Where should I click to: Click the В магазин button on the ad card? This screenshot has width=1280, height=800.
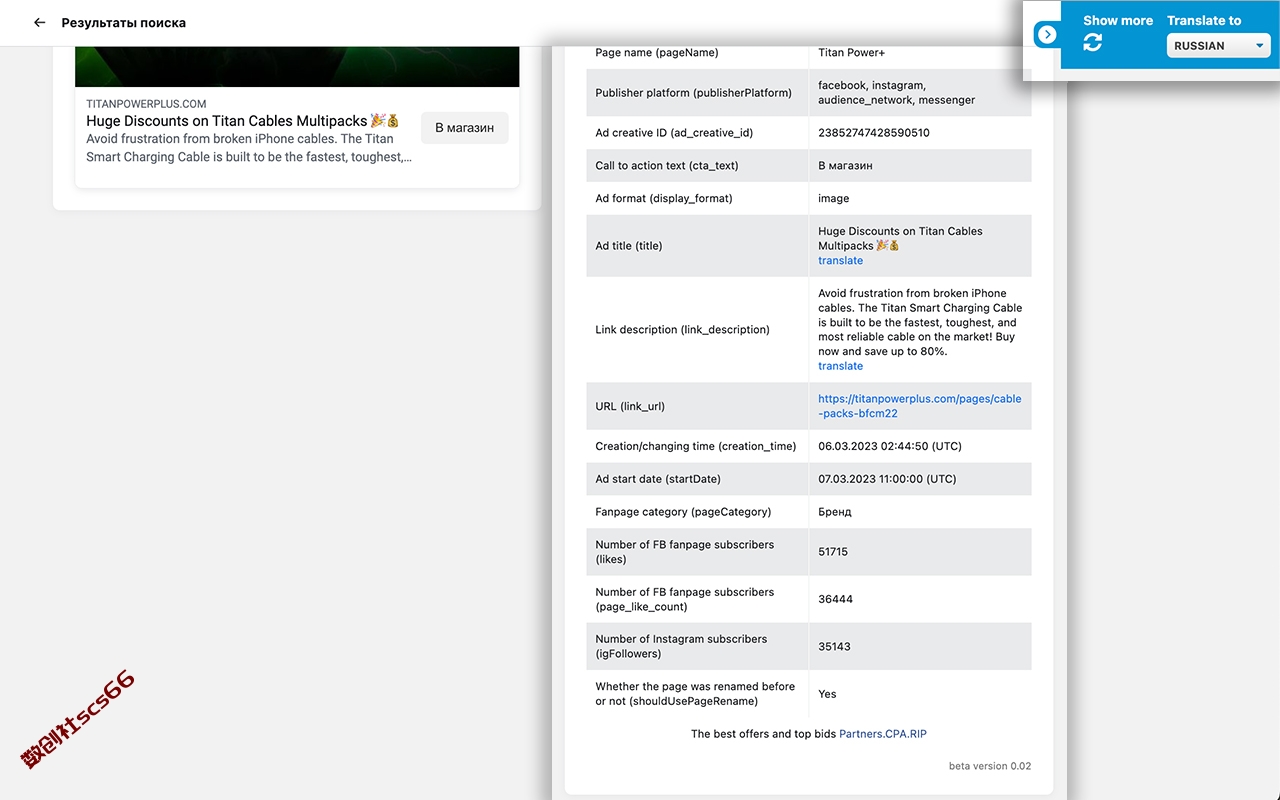465,128
